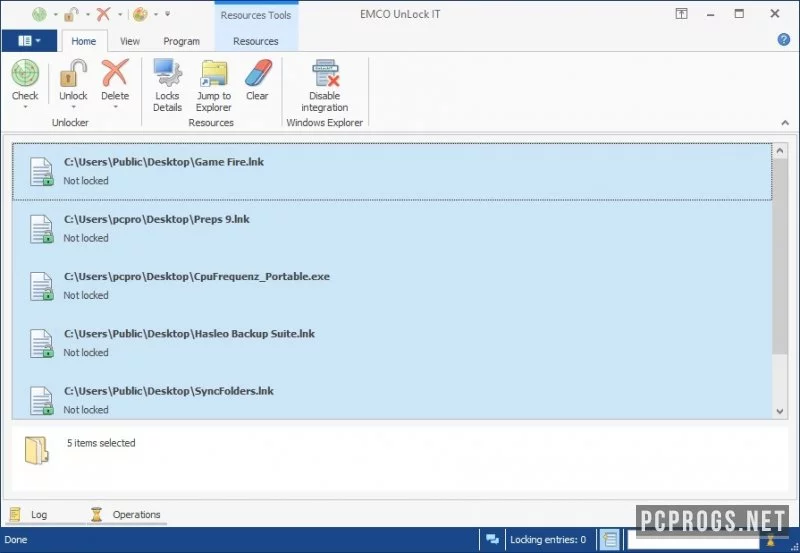This screenshot has width=800, height=553.
Task: Select the Game Fire.lnk path entry
Action: pyautogui.click(x=164, y=162)
